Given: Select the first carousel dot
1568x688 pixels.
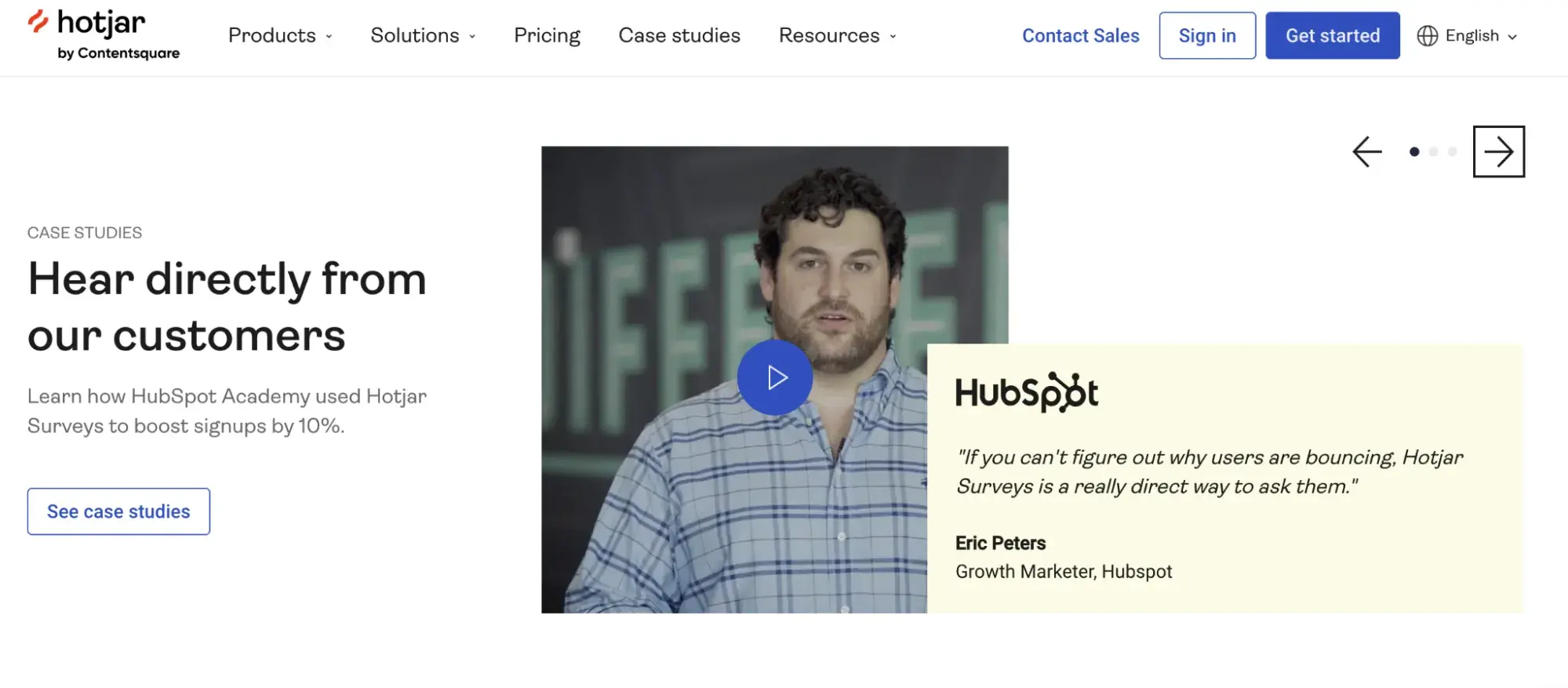Looking at the screenshot, I should pos(1413,151).
